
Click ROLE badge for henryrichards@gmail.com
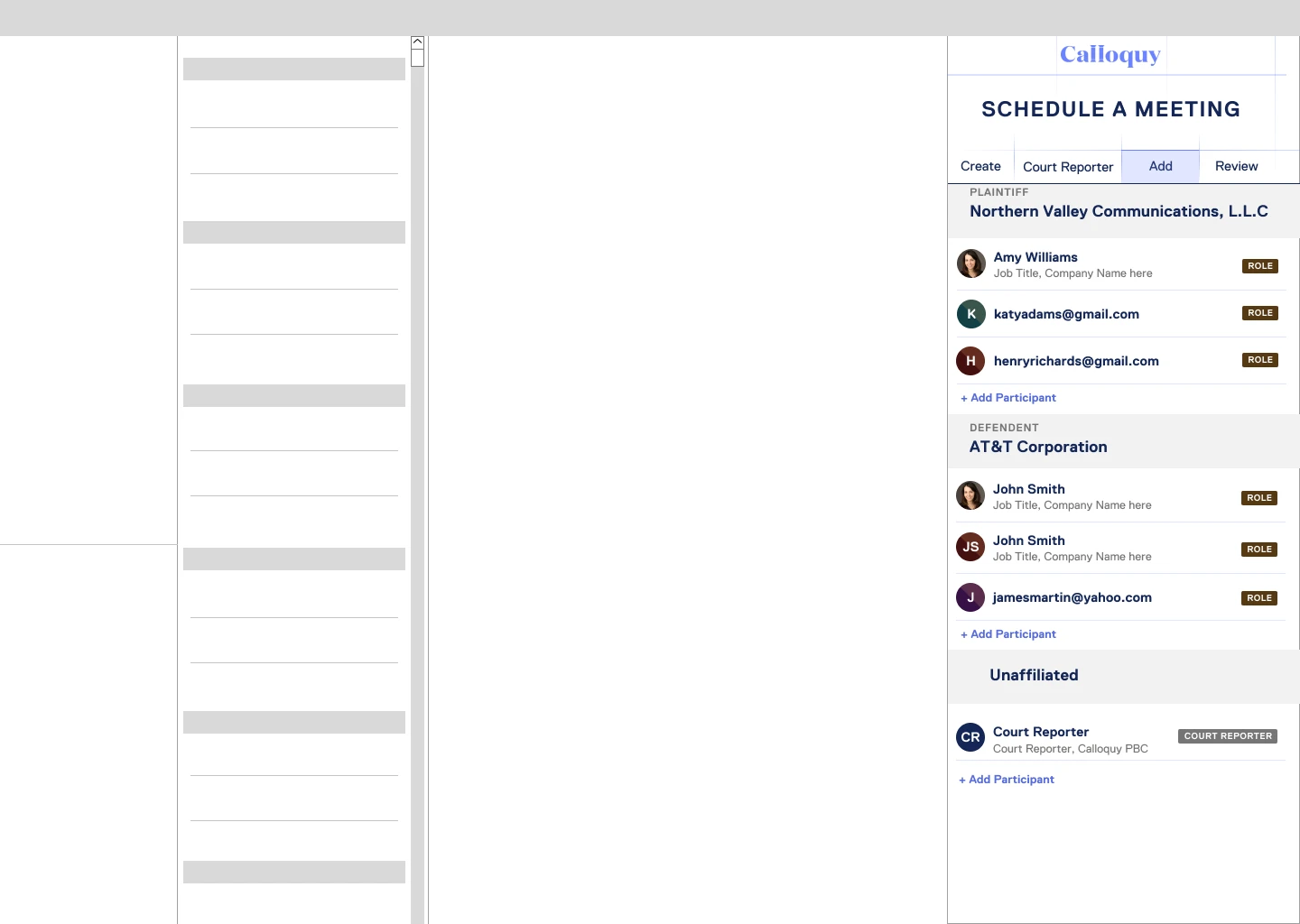click(x=1260, y=360)
